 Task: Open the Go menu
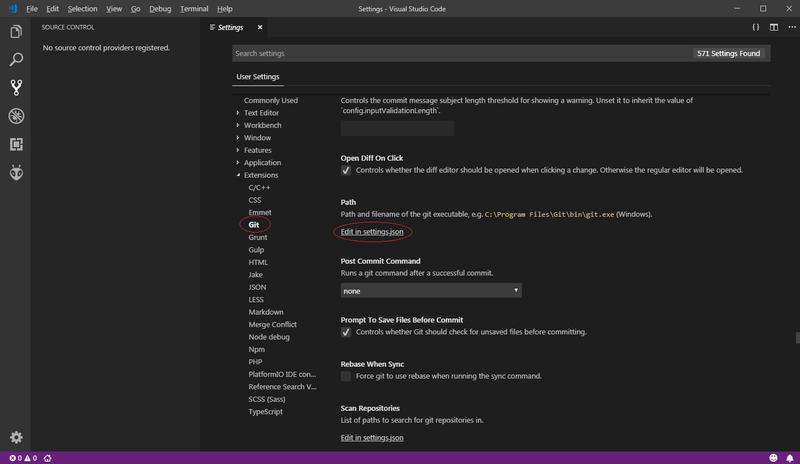(x=135, y=9)
